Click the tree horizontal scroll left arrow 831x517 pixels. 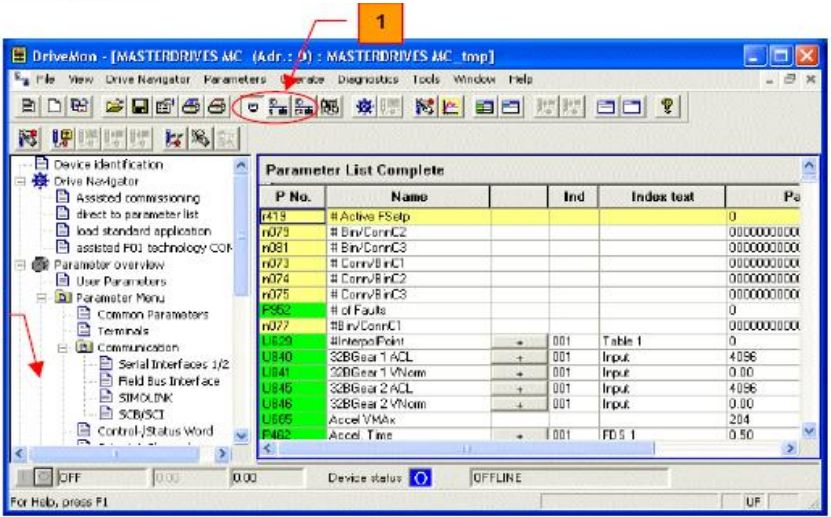click(x=19, y=453)
